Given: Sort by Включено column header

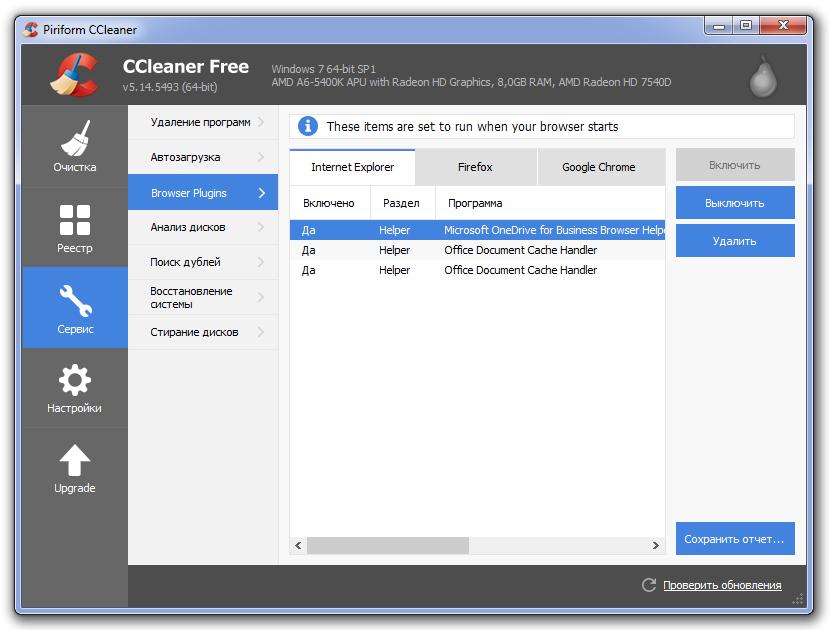Looking at the screenshot, I should click(x=329, y=203).
